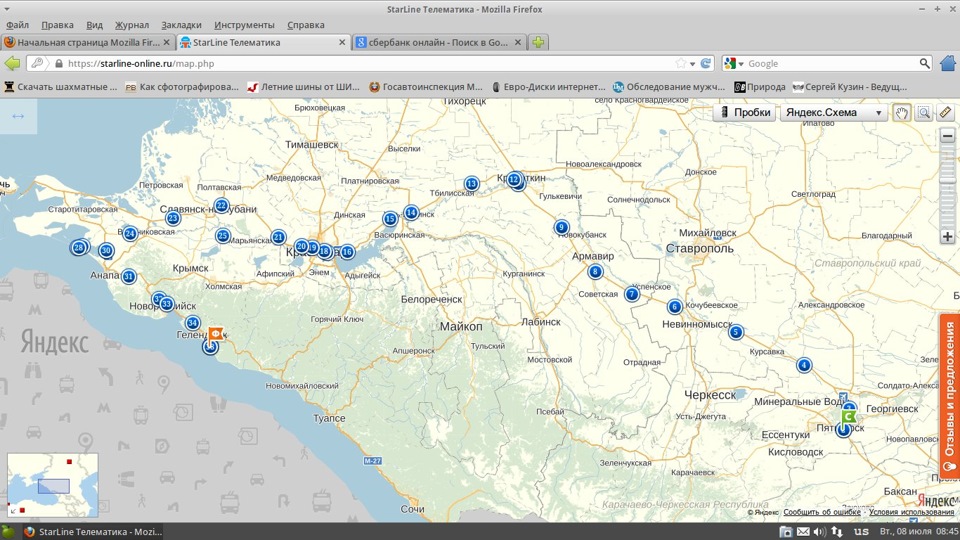Toggle the side panel double-arrow button
This screenshot has width=960, height=540.
point(18,116)
